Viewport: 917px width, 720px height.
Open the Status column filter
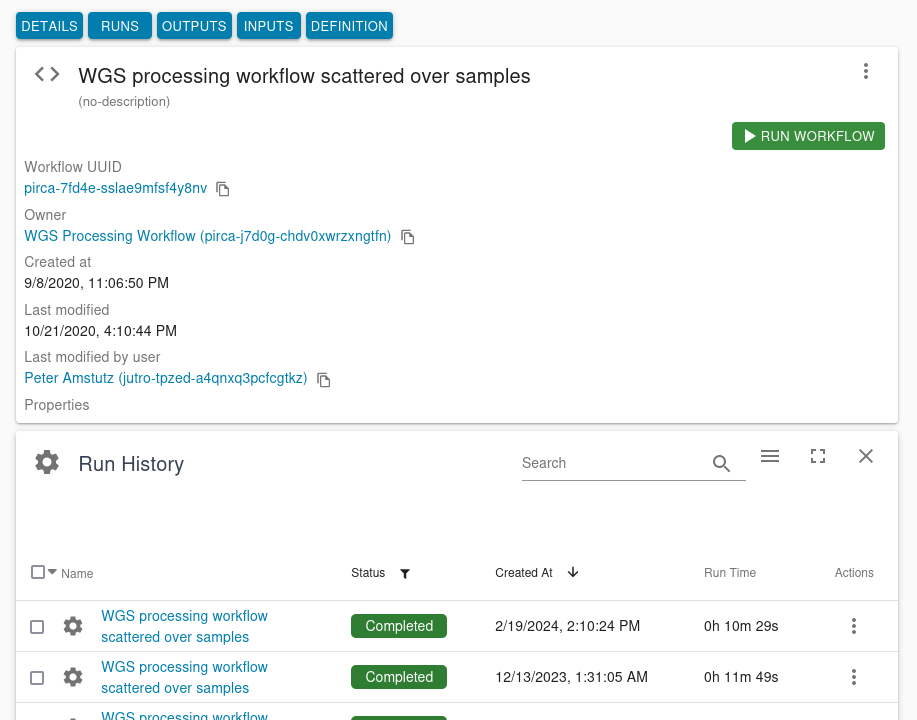405,574
